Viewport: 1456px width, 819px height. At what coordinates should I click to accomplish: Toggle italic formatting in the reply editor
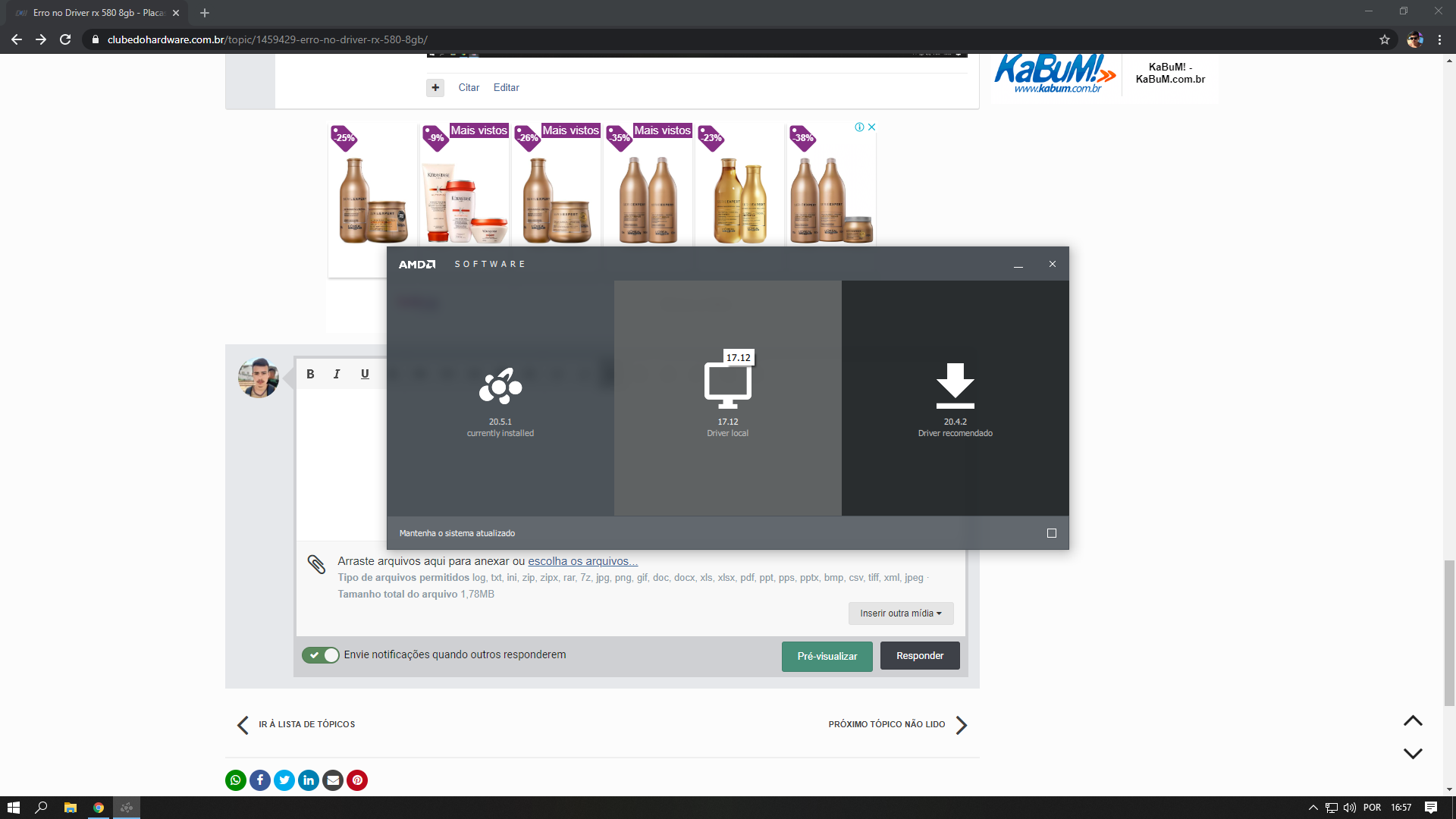click(337, 374)
